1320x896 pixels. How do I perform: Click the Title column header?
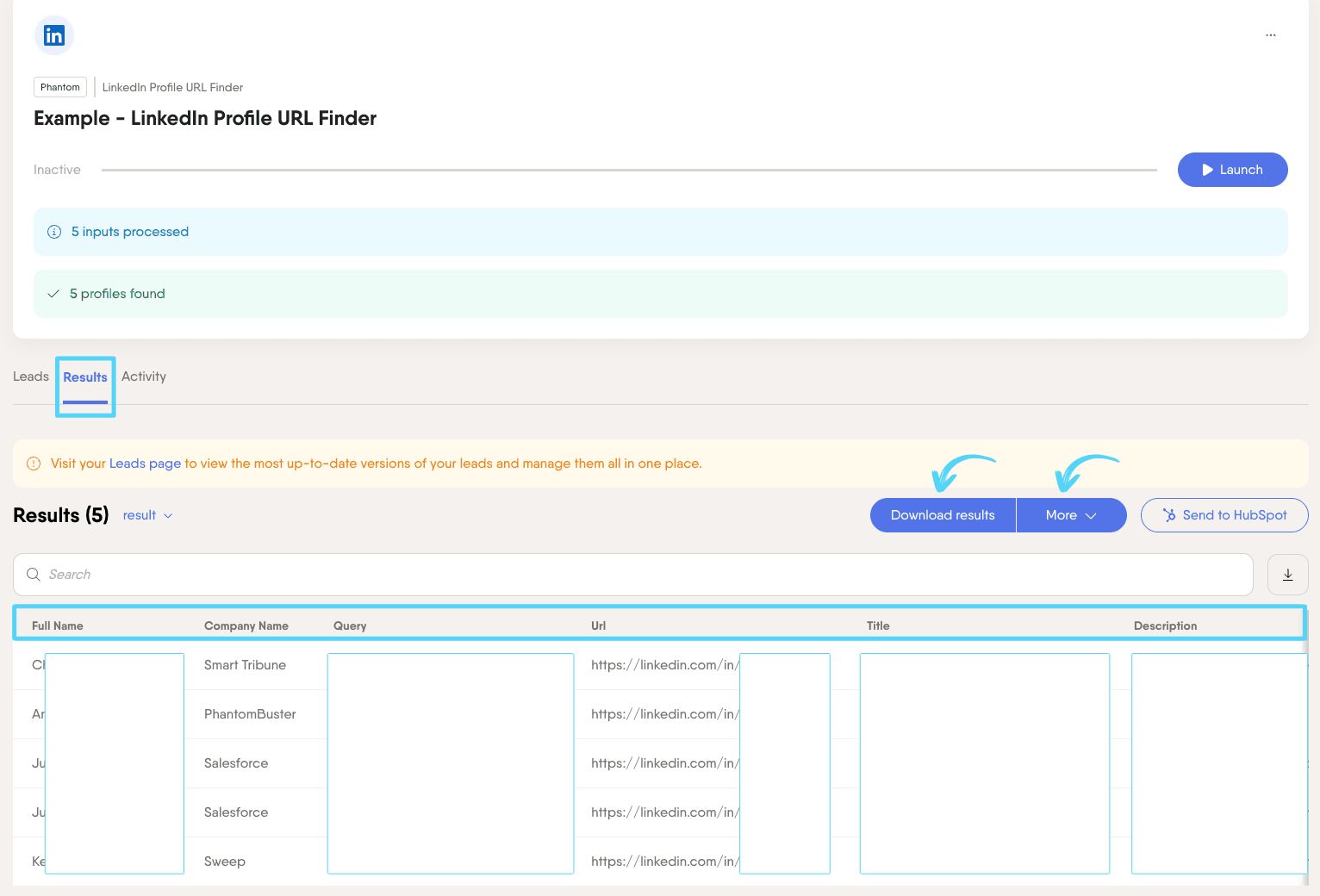pos(878,625)
